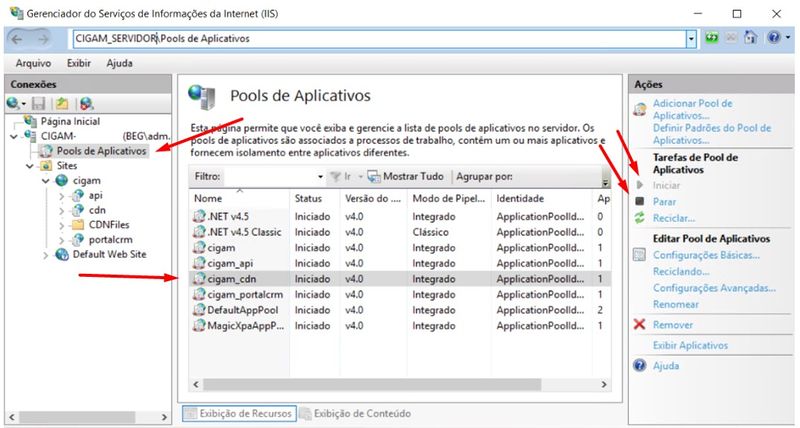The width and height of the screenshot is (800, 428).
Task: Open the Exibir menu
Action: click(x=79, y=63)
